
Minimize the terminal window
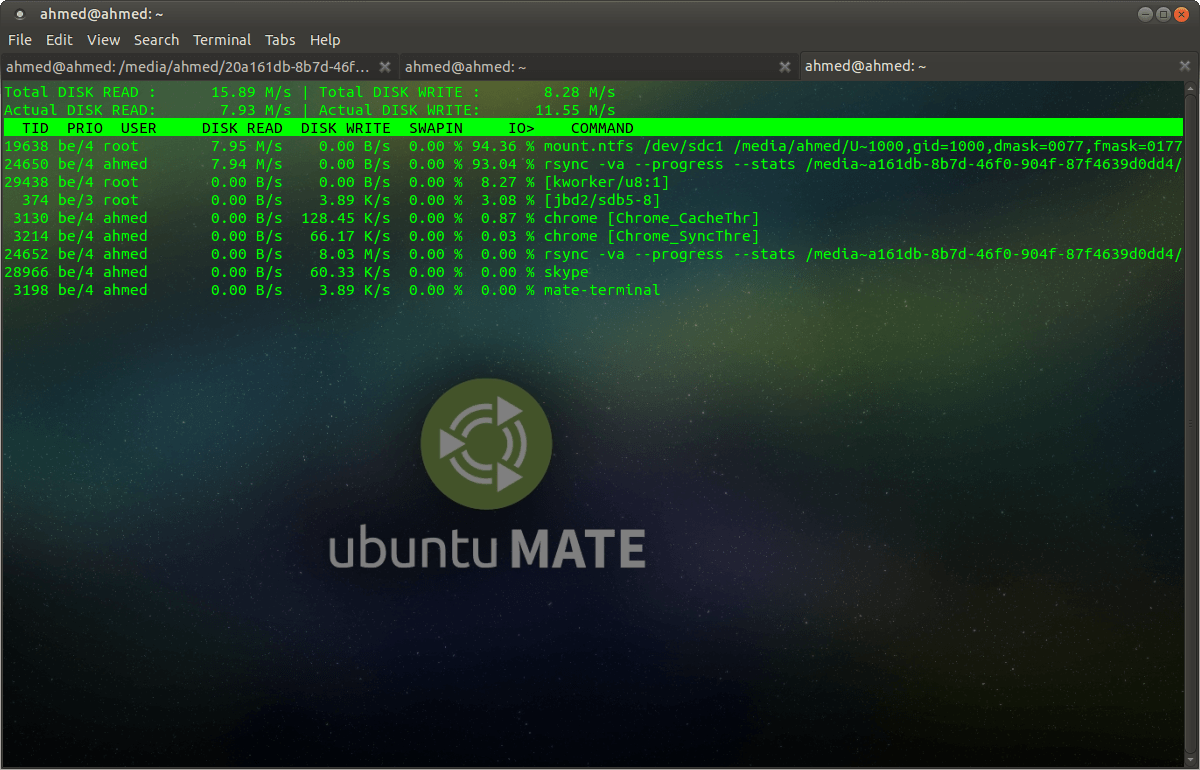[x=1145, y=14]
